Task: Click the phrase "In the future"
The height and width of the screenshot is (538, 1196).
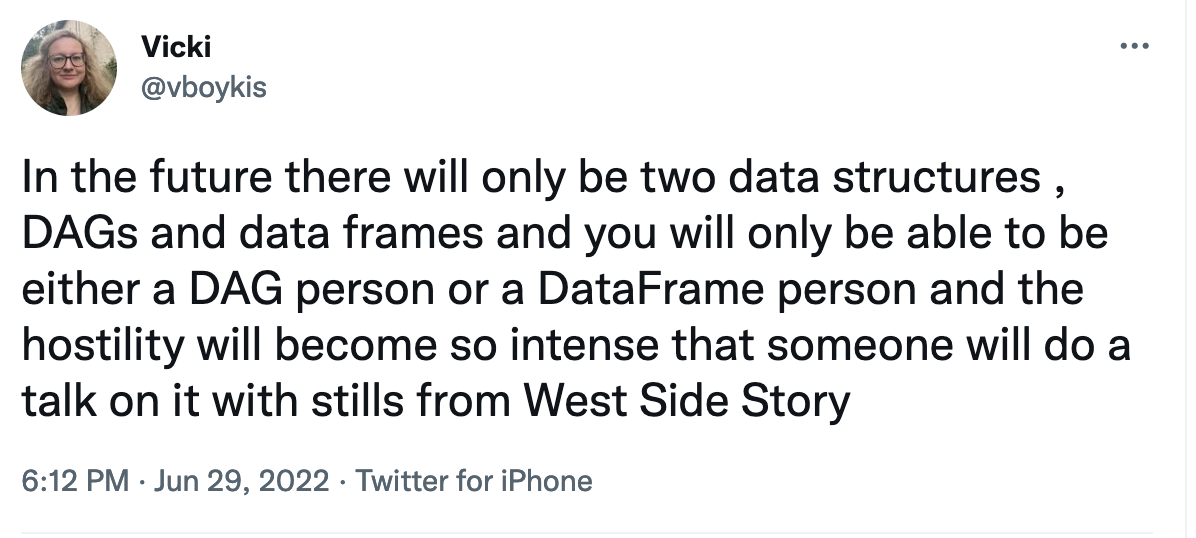Action: click(146, 177)
